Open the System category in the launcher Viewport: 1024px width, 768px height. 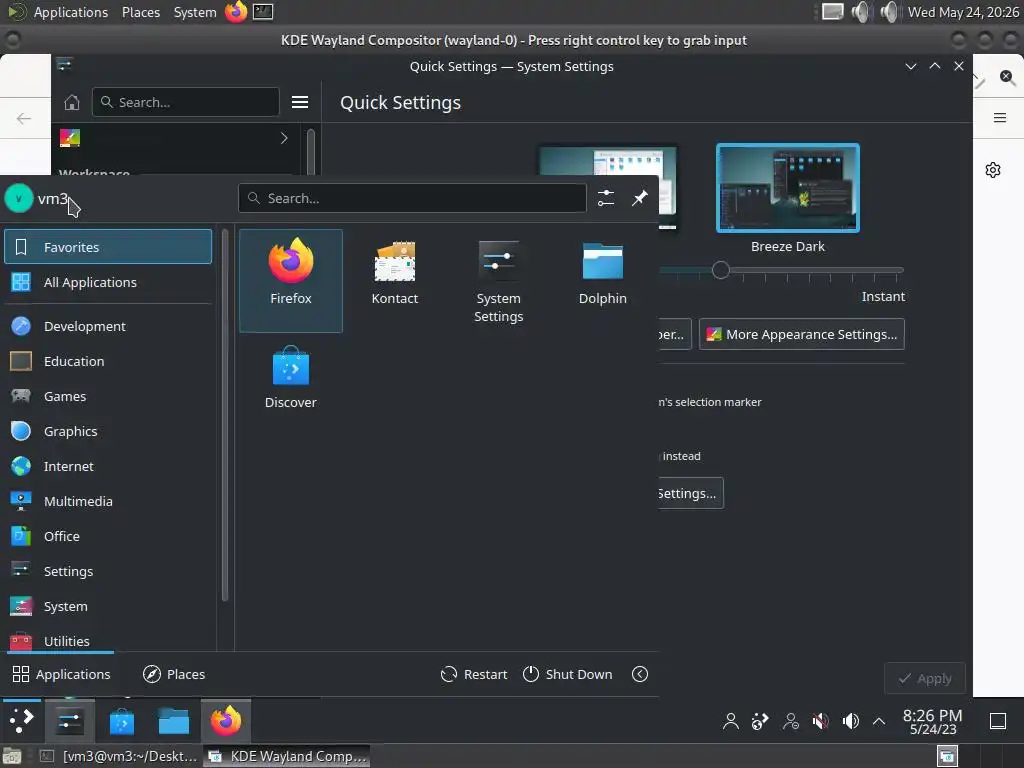108,606
